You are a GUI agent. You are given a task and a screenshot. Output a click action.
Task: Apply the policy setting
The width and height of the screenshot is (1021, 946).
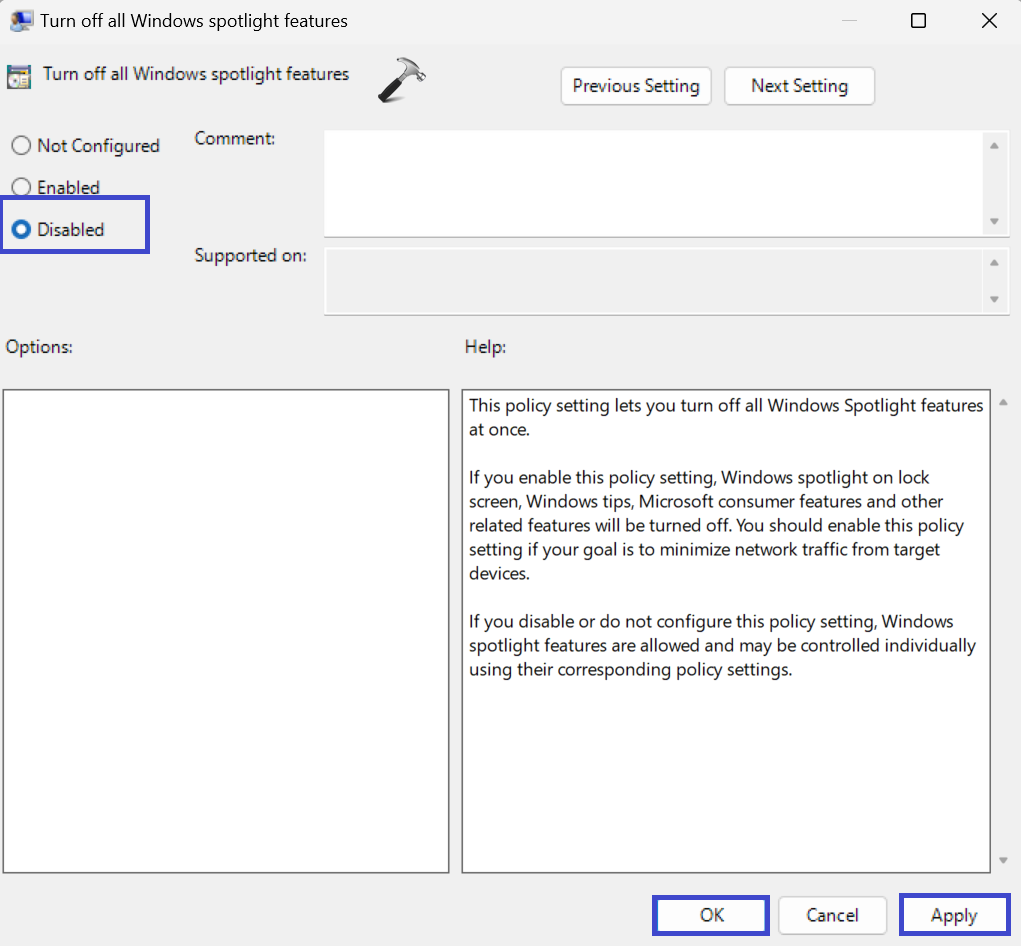coord(954,915)
